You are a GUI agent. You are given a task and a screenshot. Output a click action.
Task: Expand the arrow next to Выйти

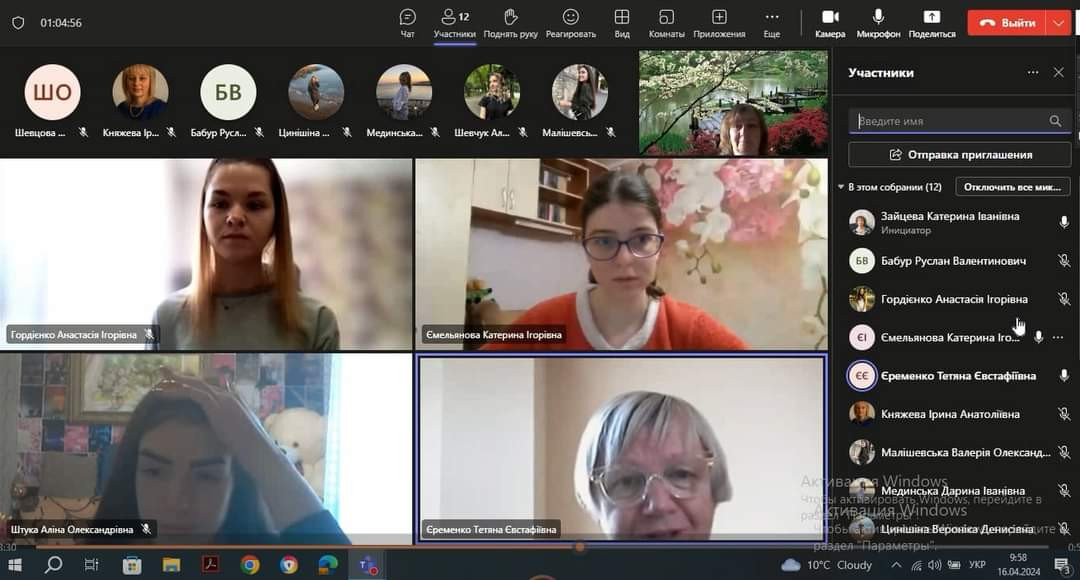click(1058, 23)
